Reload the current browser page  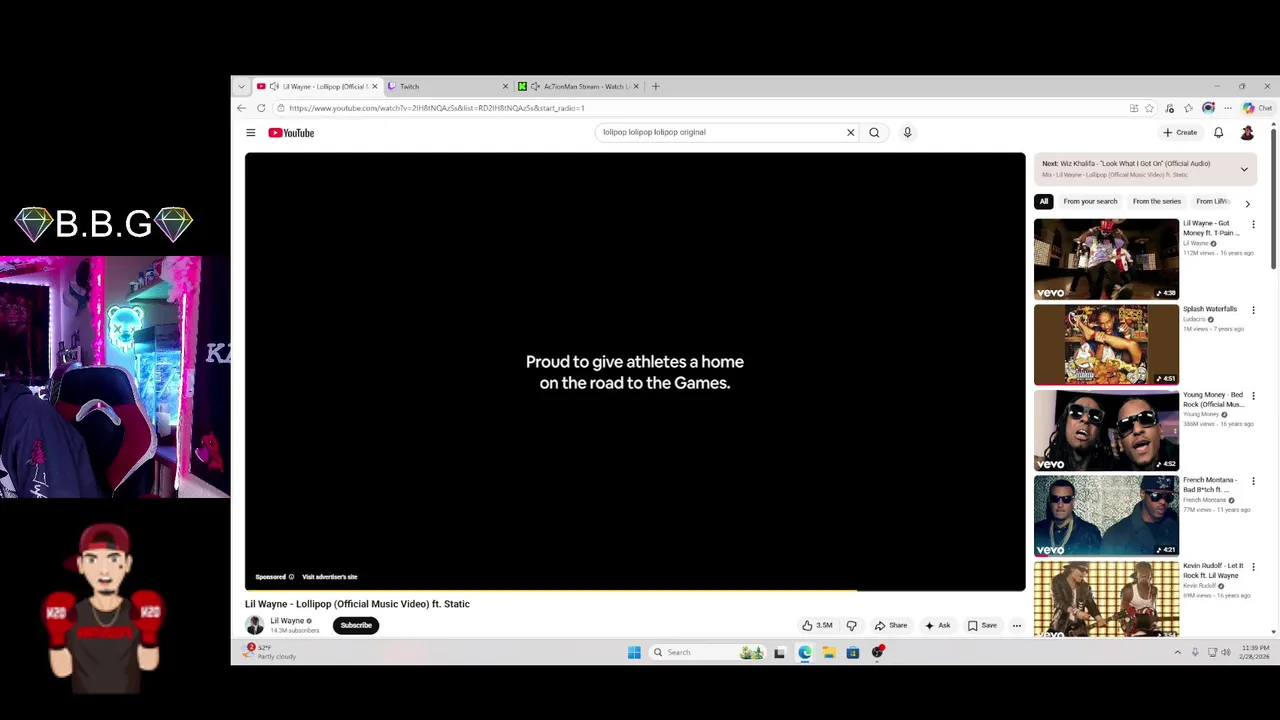(261, 108)
